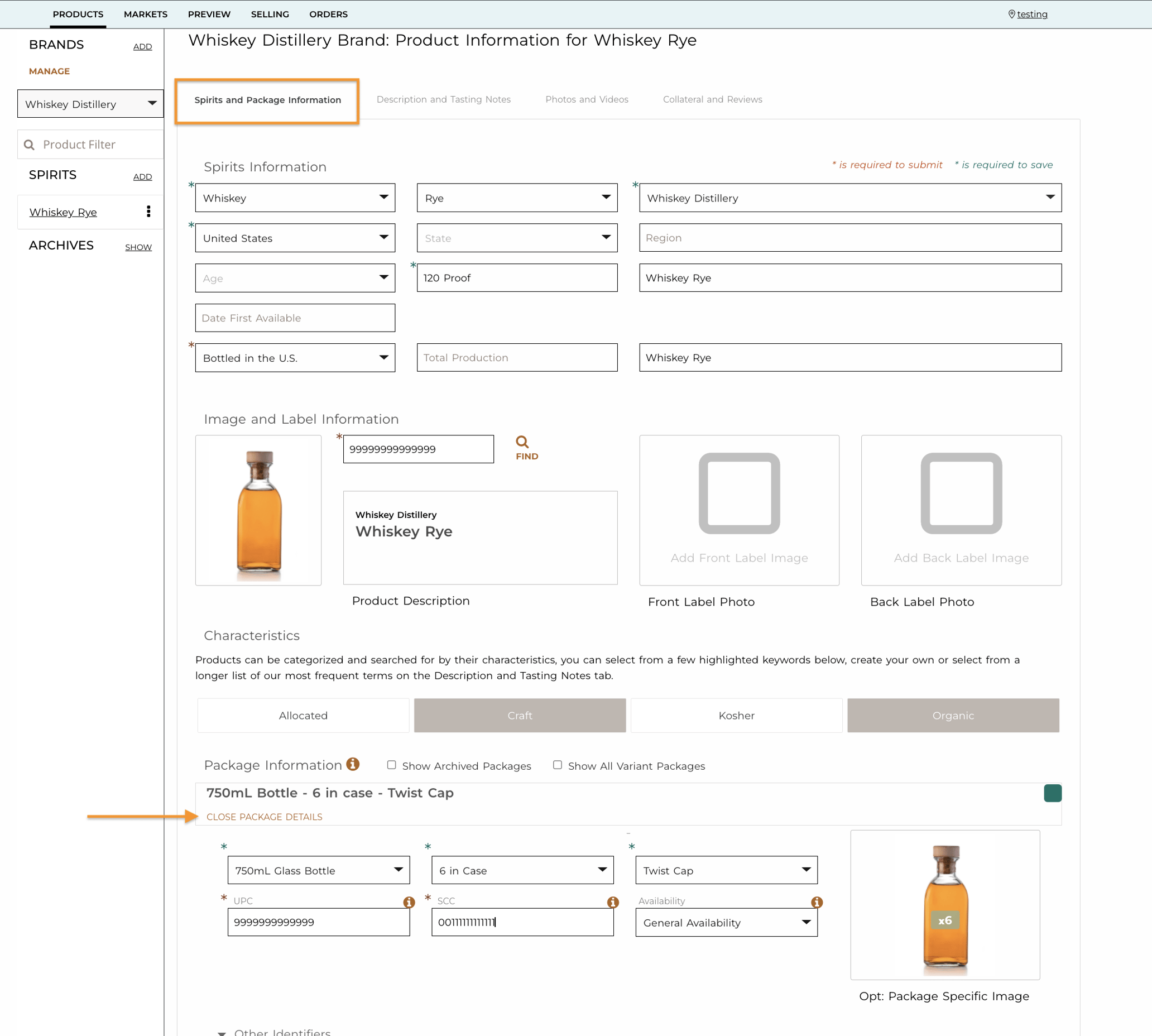Image resolution: width=1152 pixels, height=1036 pixels.
Task: Click SHOW next to Archives
Action: coord(138,247)
